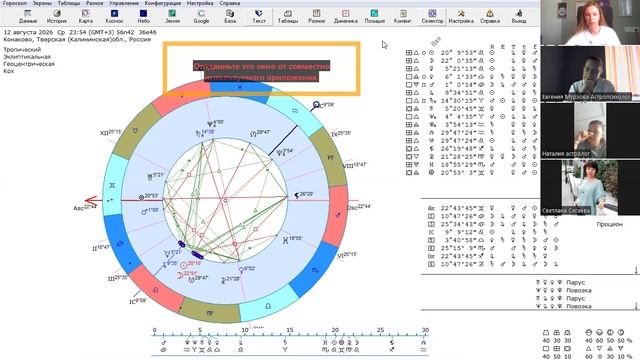Select the Saturn row 14°30'15" in planet table

pos(471,100)
